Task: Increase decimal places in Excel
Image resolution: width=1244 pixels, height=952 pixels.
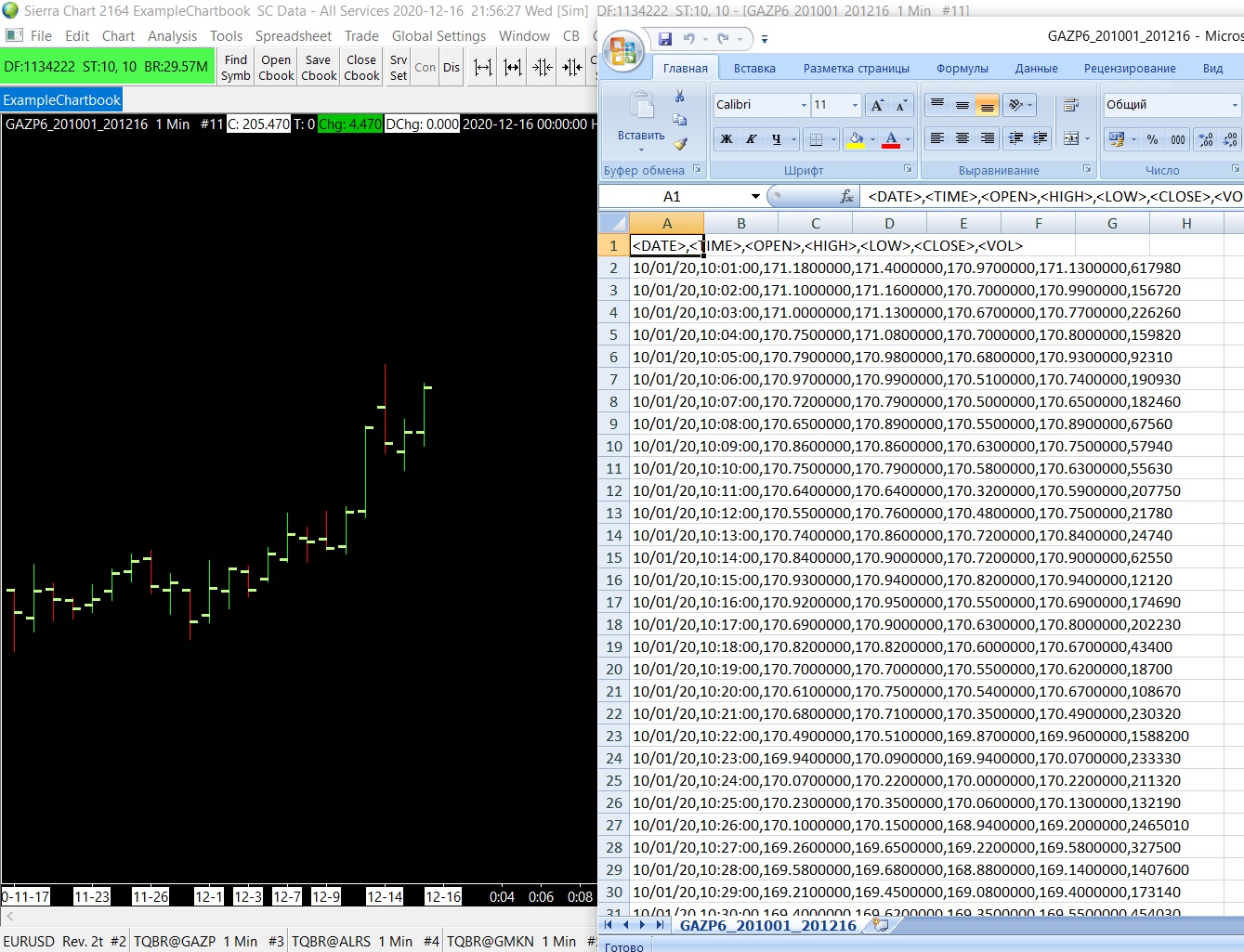Action: click(1206, 139)
